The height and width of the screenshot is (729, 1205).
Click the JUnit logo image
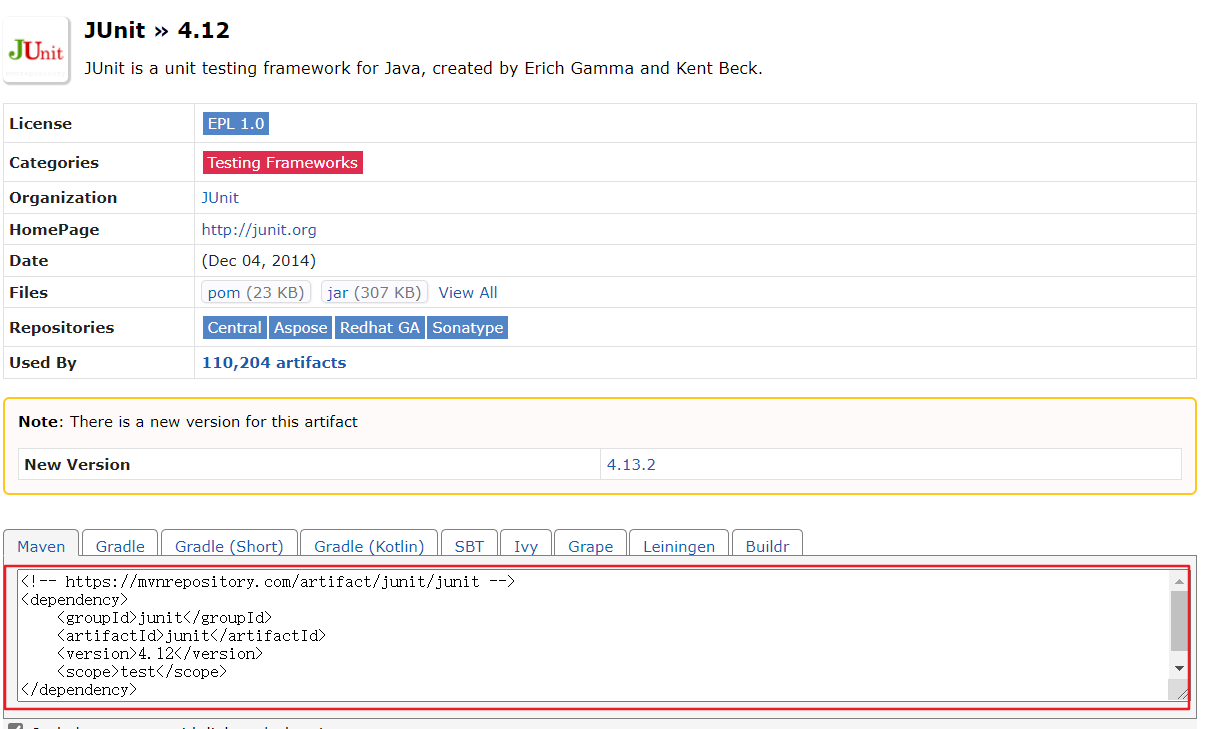[x=37, y=50]
